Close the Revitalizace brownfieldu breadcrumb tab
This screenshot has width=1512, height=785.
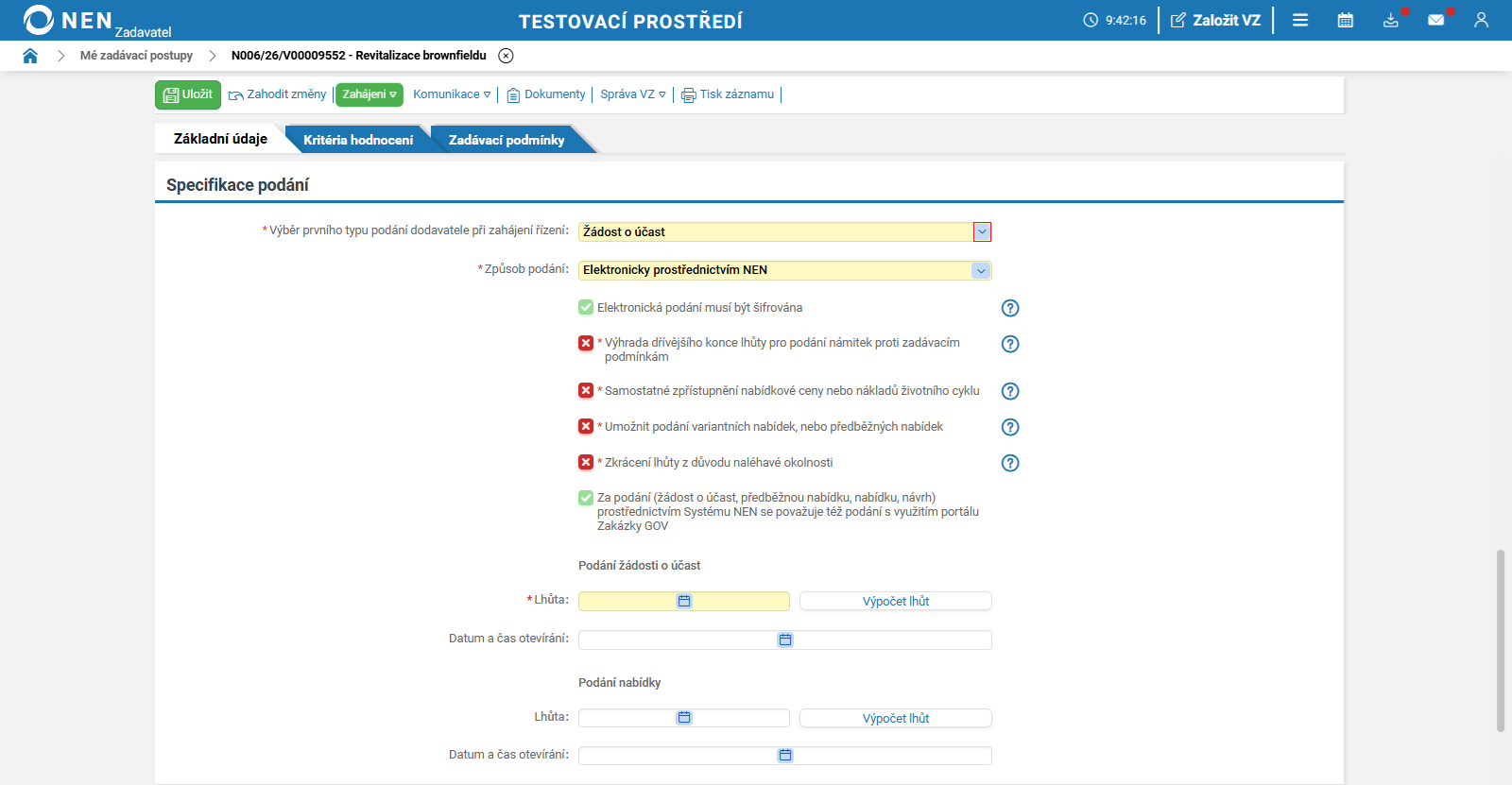tap(507, 56)
